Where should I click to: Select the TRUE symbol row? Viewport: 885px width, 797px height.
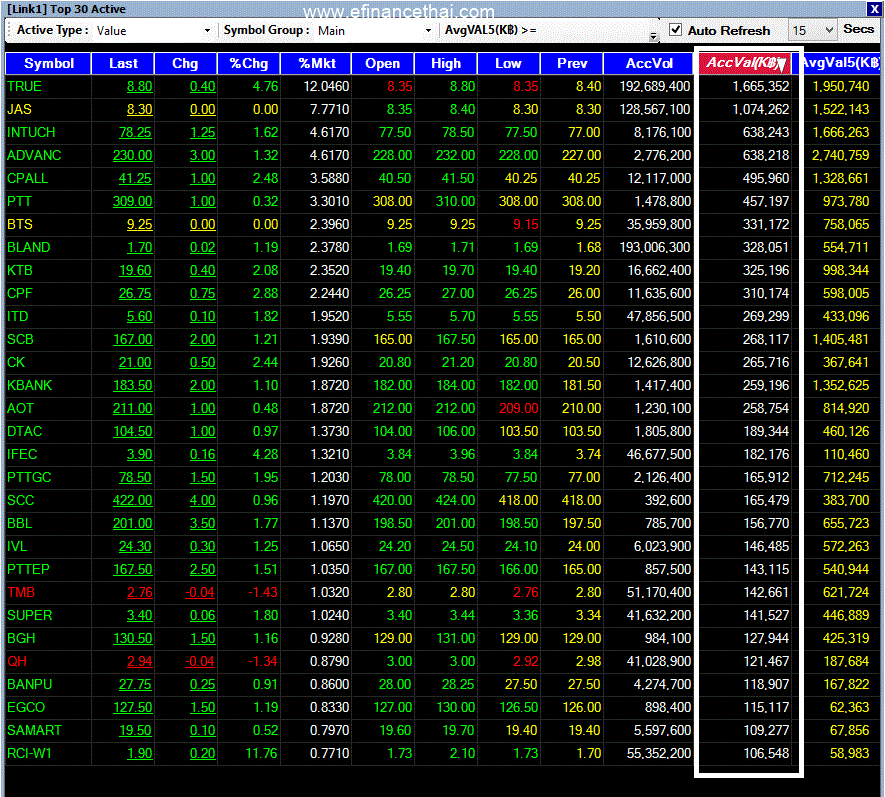24,86
